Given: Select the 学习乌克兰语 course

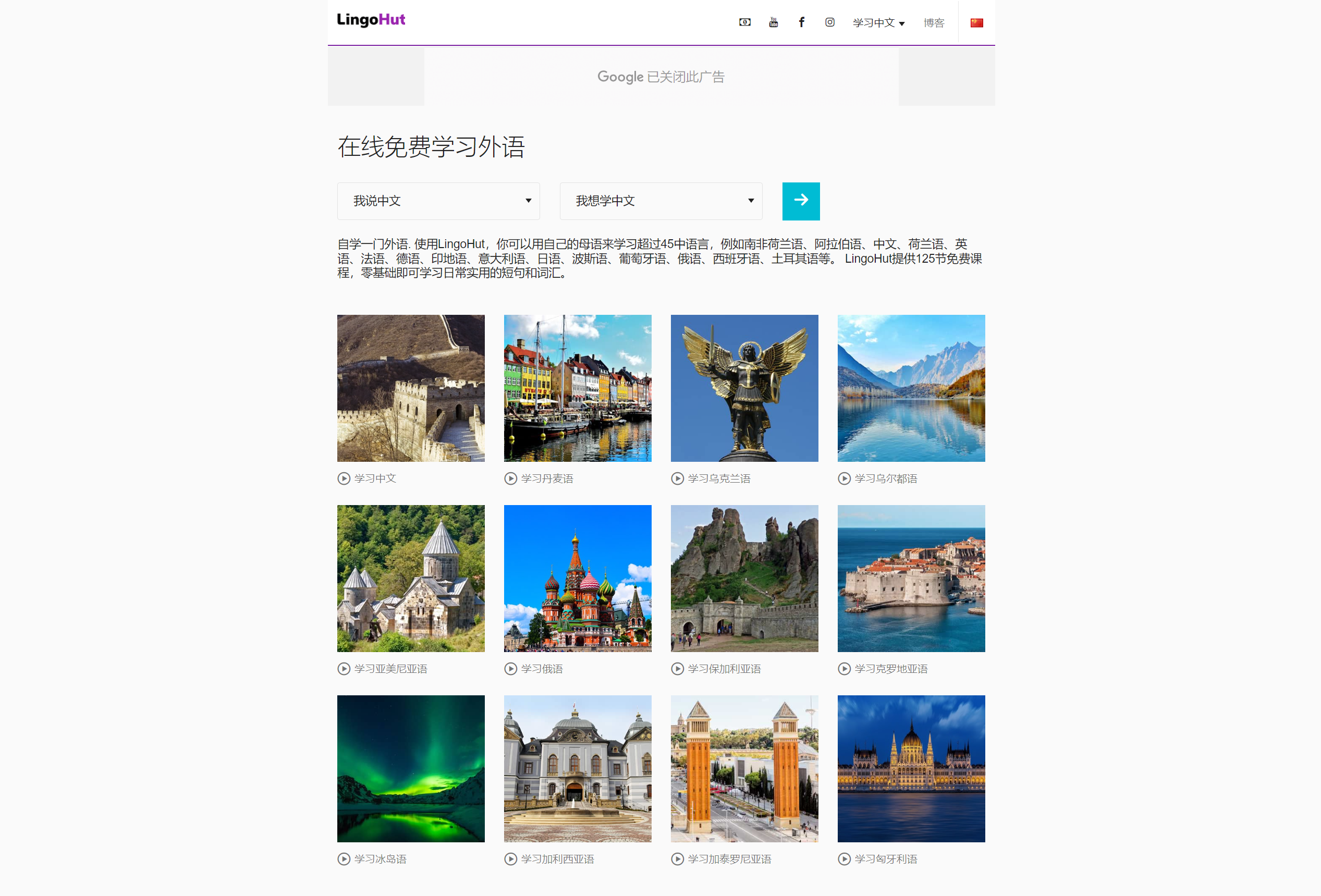Looking at the screenshot, I should pos(718,478).
